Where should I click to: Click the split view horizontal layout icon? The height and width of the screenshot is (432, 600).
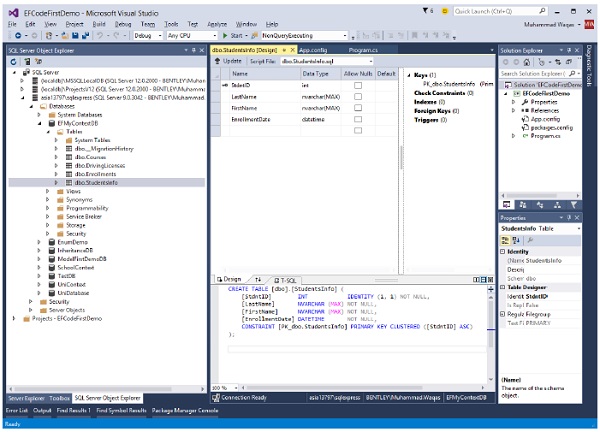483,280
